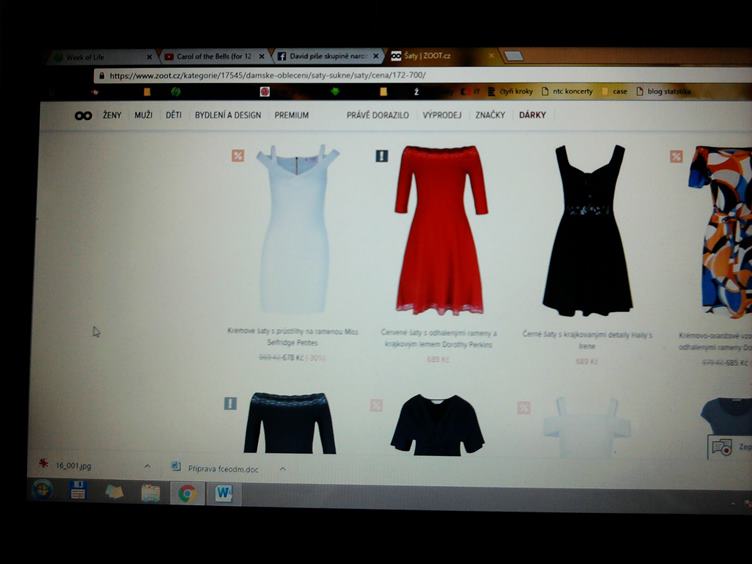Click the ZOOT logo icon

83,116
